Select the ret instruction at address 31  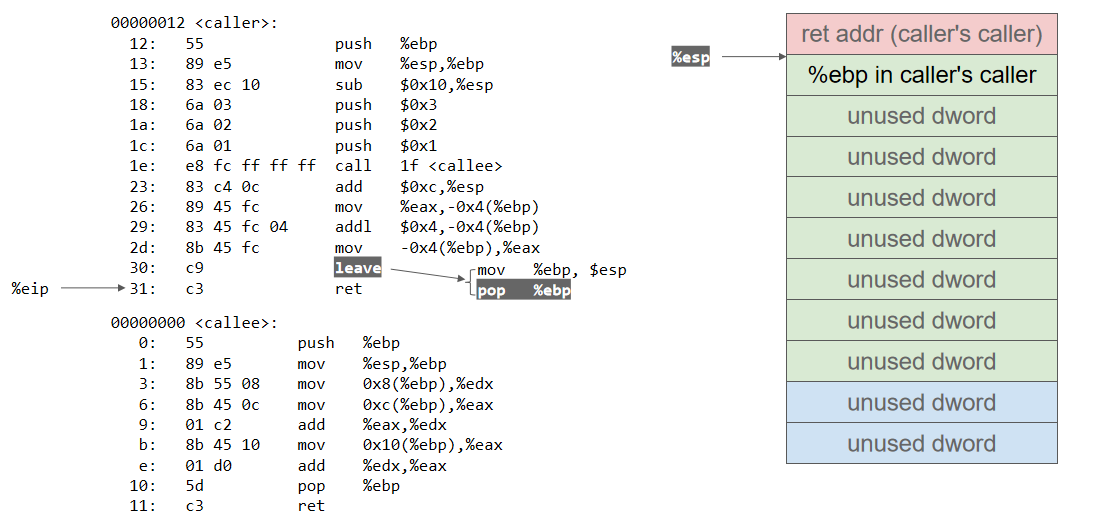tap(347, 289)
